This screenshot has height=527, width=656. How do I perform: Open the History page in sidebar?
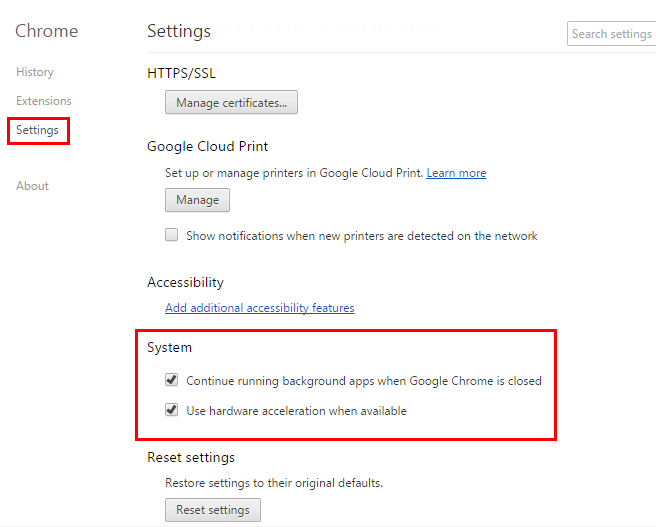(x=35, y=72)
